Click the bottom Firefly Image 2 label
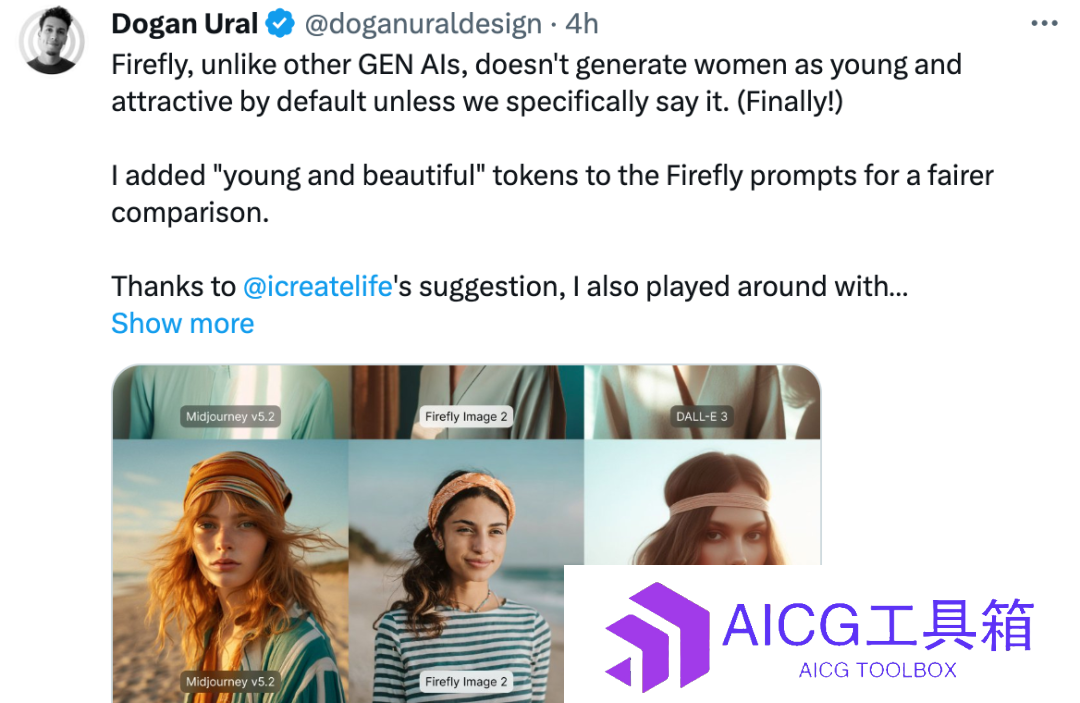The height and width of the screenshot is (703, 1080). click(x=466, y=682)
